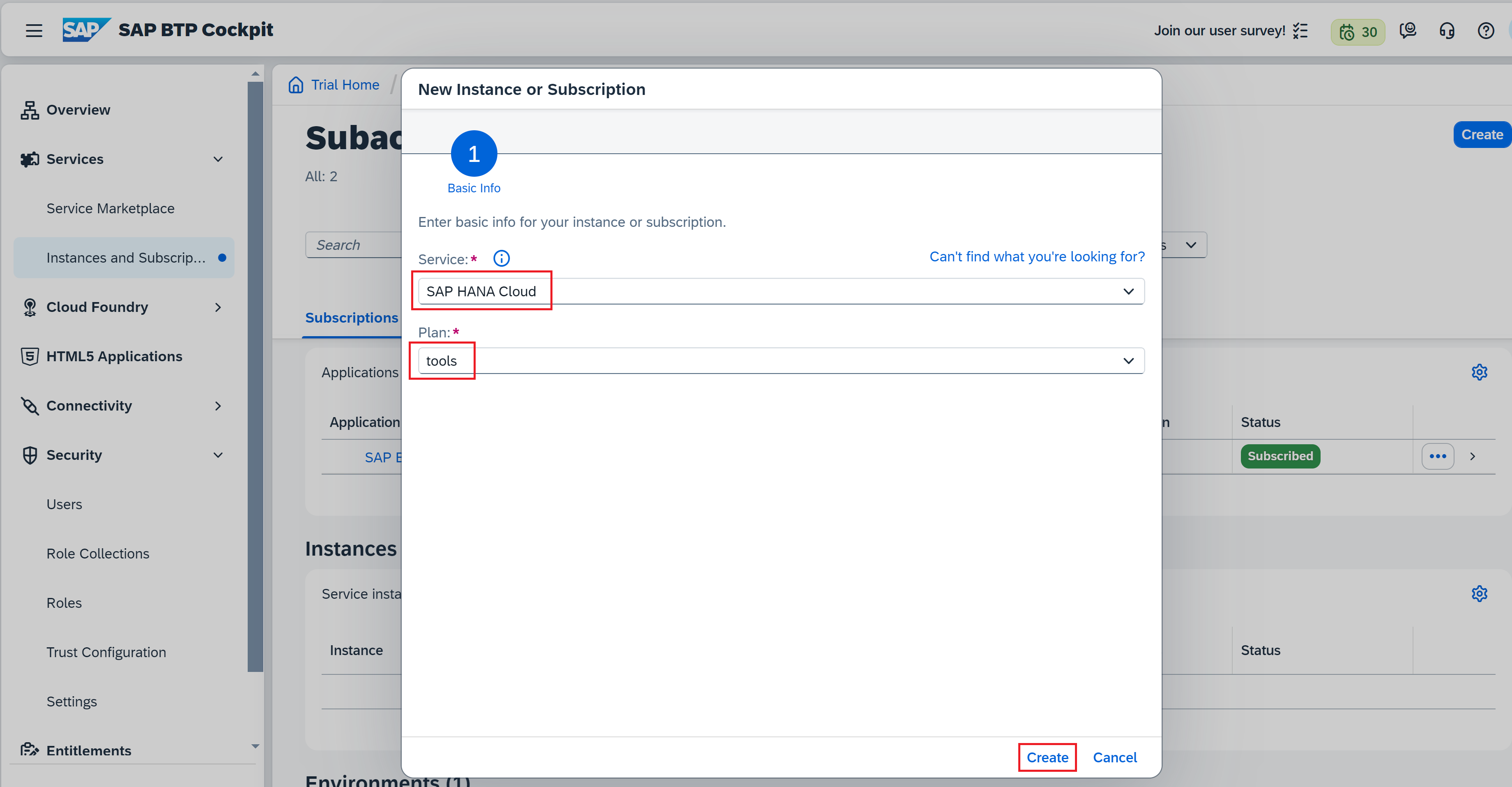
Task: Open the help question mark icon
Action: point(1486,30)
